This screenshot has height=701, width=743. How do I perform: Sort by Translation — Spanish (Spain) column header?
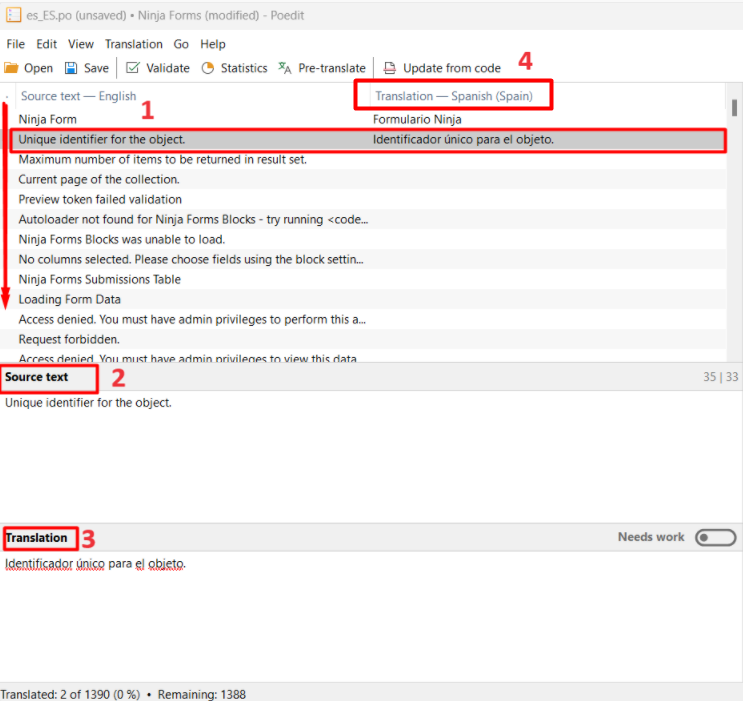click(454, 97)
